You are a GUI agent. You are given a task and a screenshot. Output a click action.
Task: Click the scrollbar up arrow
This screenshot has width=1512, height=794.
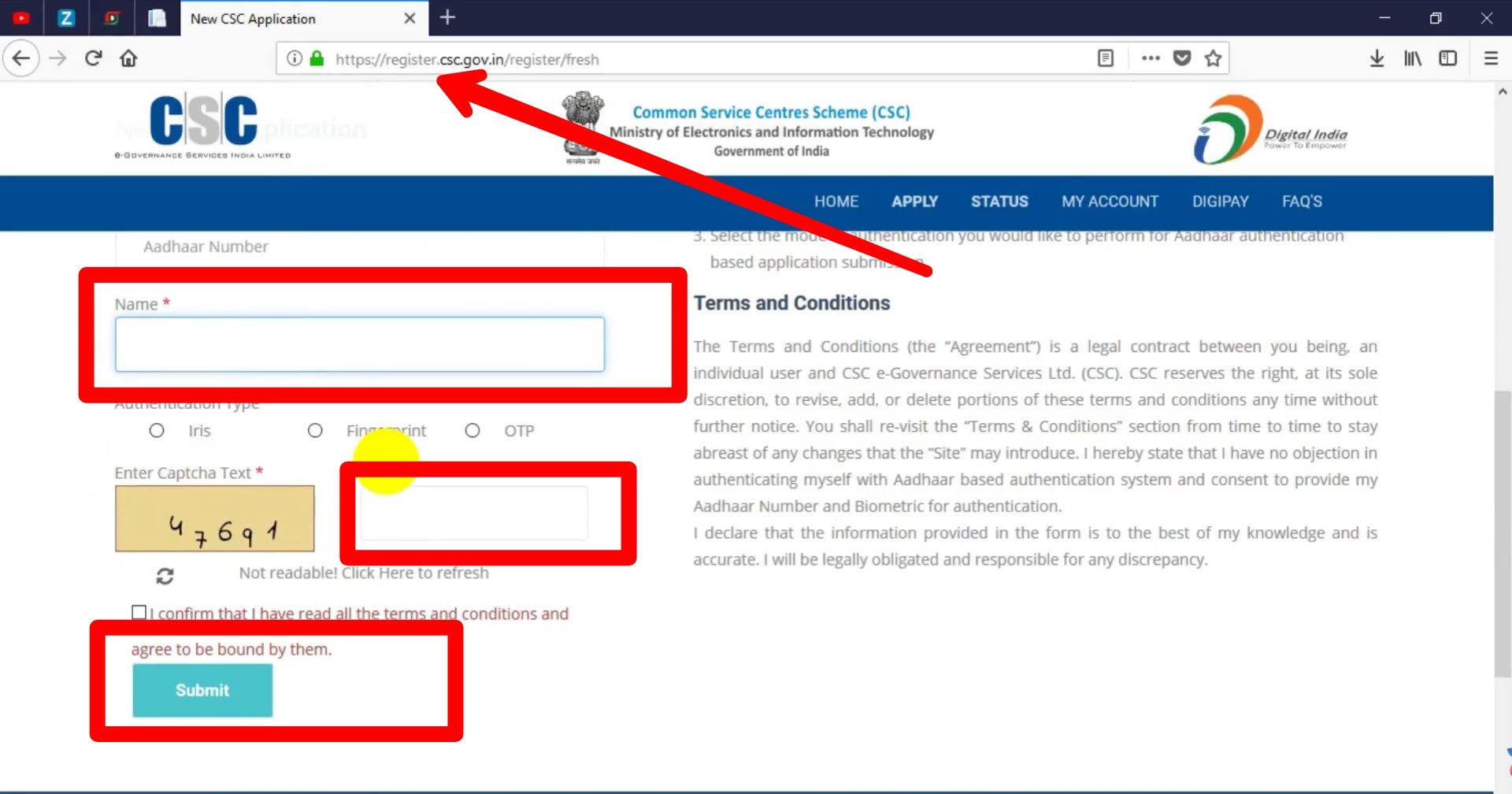coord(1503,92)
